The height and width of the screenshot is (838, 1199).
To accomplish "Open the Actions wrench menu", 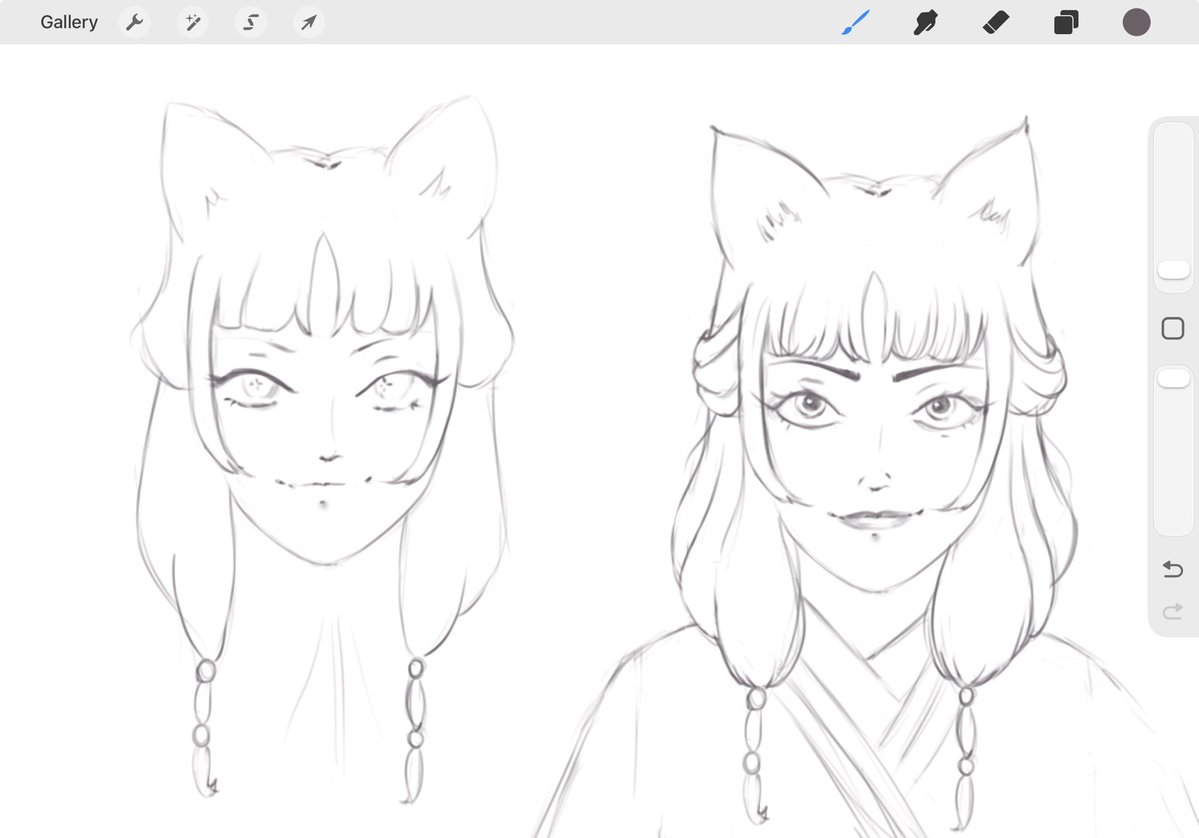I will (x=135, y=22).
